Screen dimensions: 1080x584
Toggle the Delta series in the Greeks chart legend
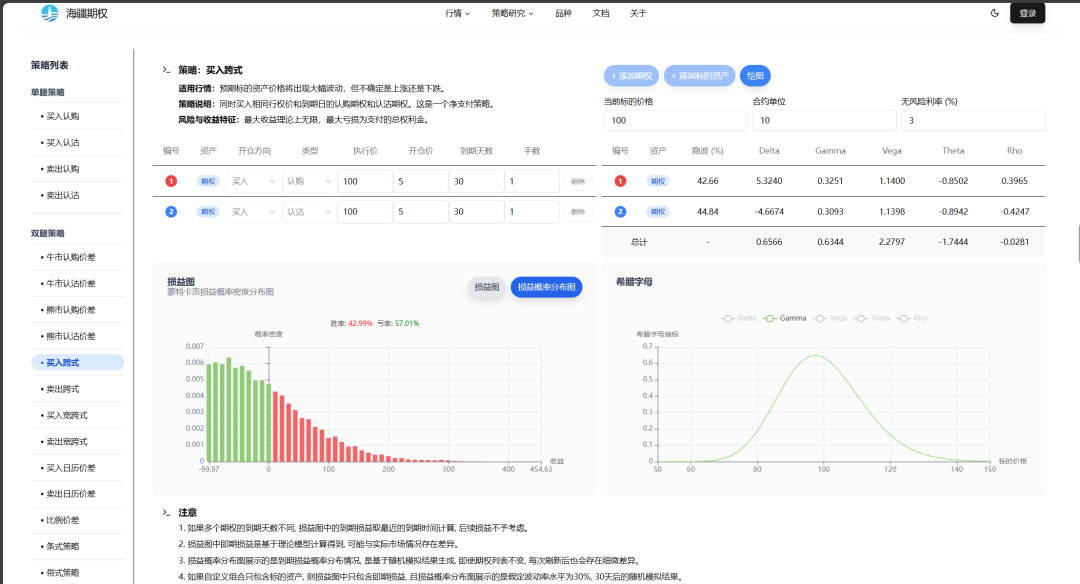click(738, 318)
